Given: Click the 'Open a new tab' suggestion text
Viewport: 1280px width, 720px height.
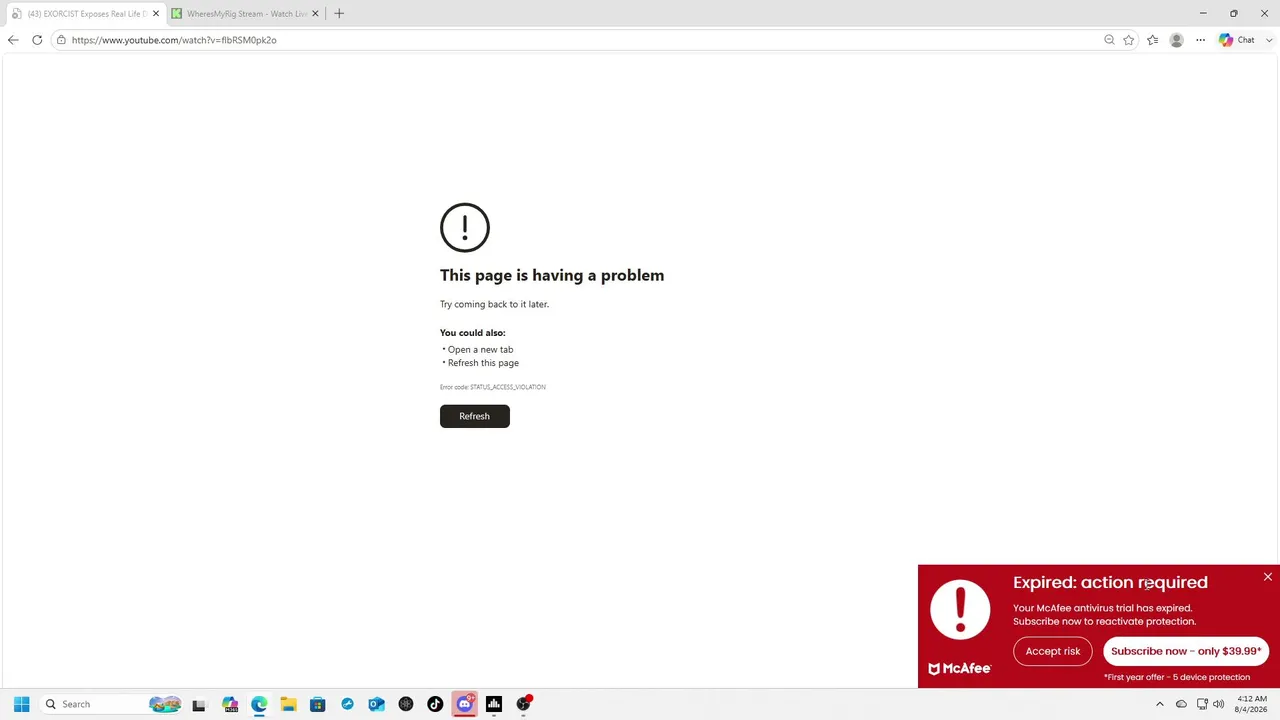Looking at the screenshot, I should pyautogui.click(x=480, y=350).
